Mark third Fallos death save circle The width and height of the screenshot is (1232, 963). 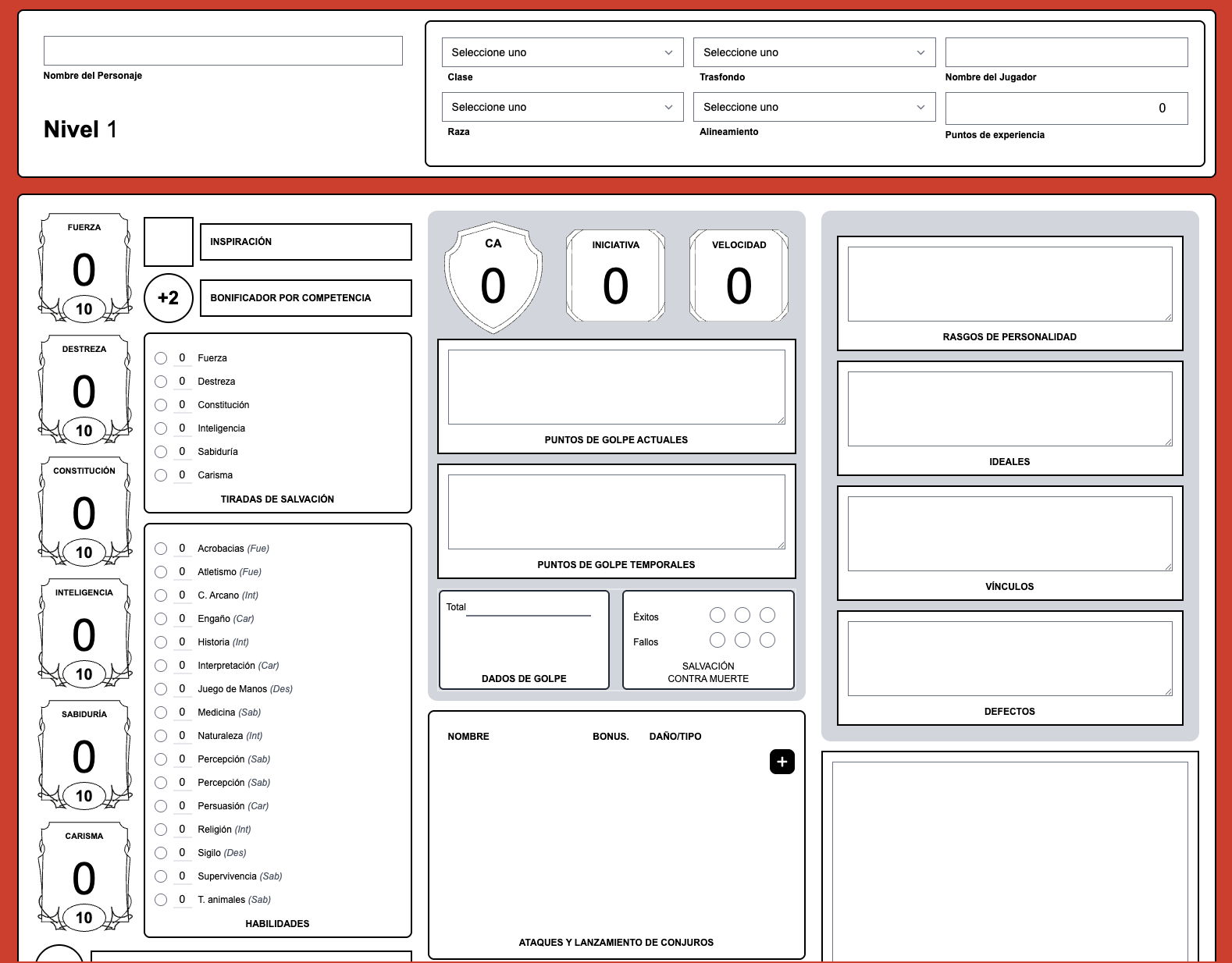767,640
